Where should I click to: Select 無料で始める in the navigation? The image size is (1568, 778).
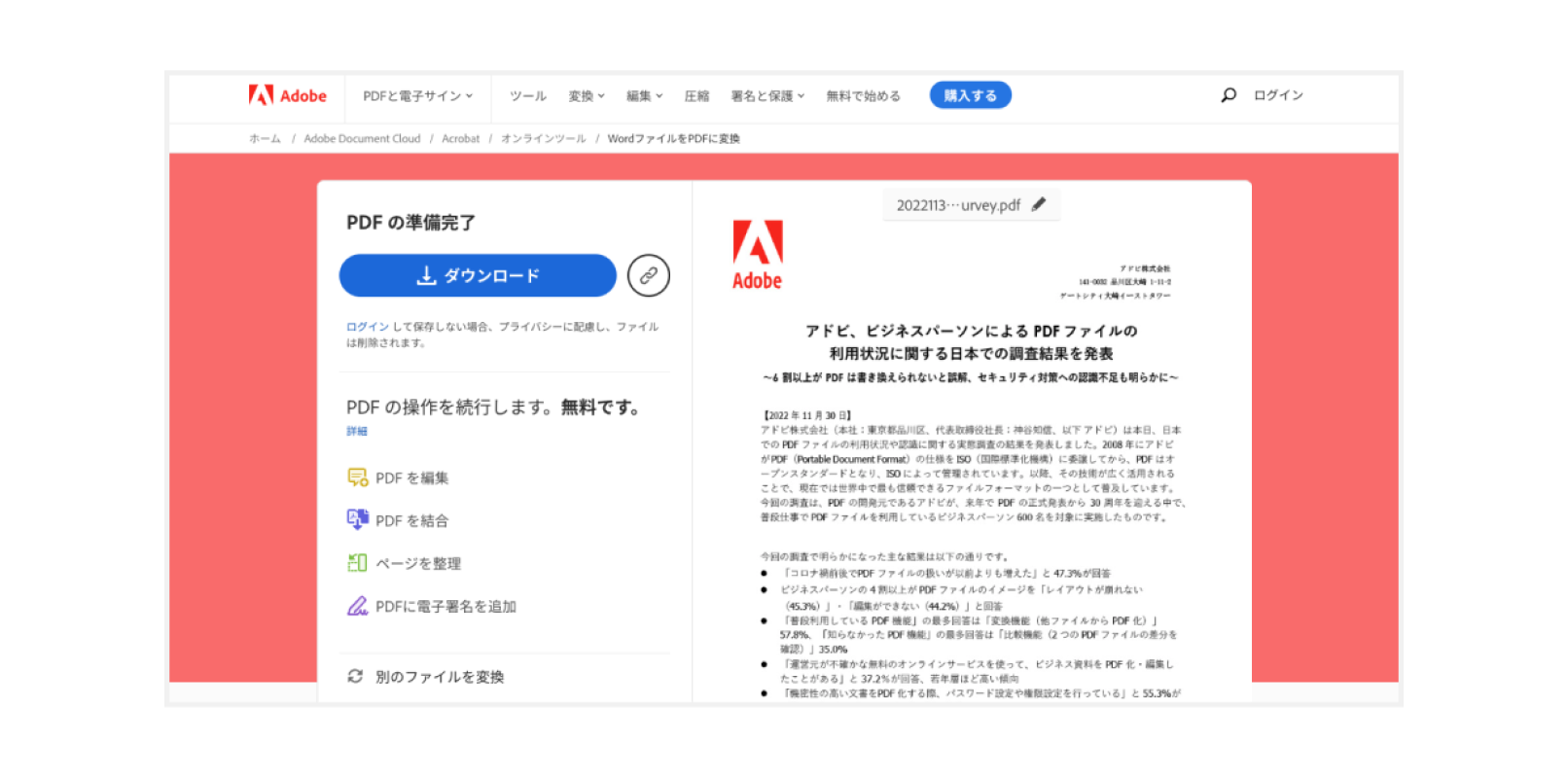click(x=864, y=95)
